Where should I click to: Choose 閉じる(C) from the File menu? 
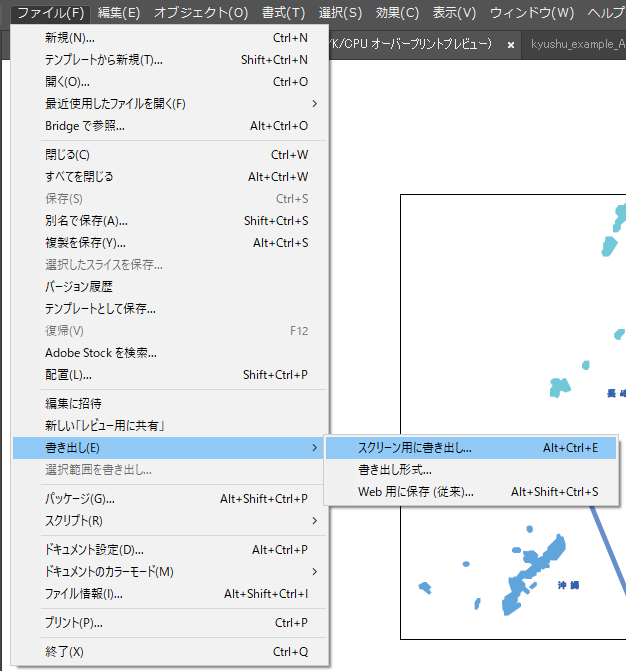pyautogui.click(x=67, y=155)
